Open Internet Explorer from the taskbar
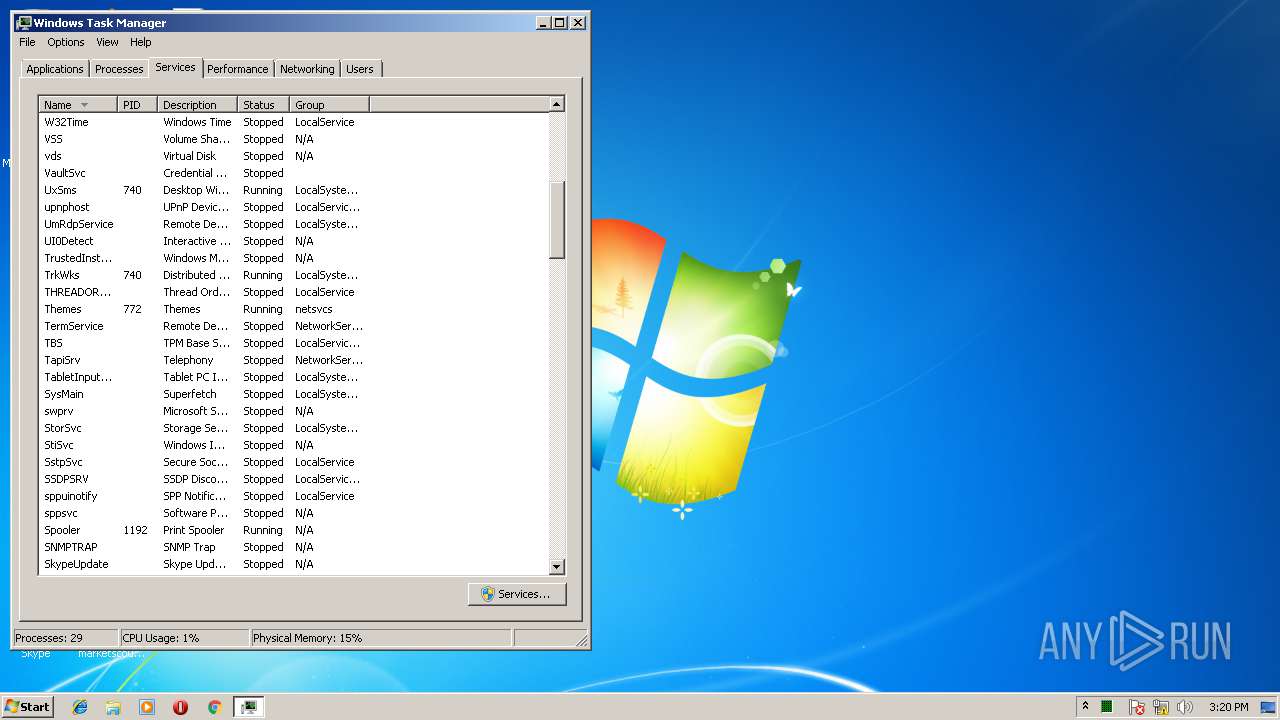1280x720 pixels. coord(80,707)
